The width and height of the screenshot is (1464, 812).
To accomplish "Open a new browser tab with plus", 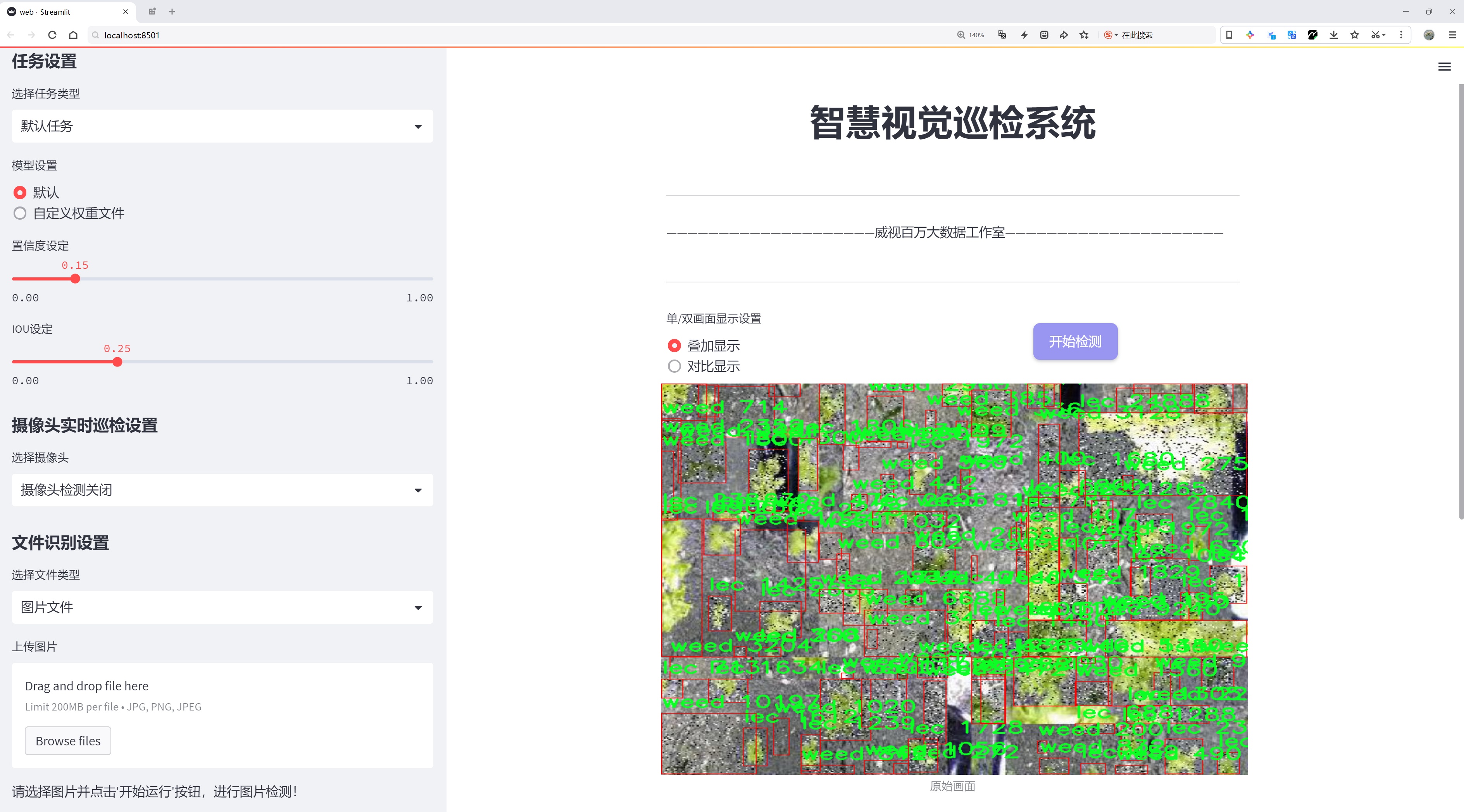I will [x=172, y=11].
